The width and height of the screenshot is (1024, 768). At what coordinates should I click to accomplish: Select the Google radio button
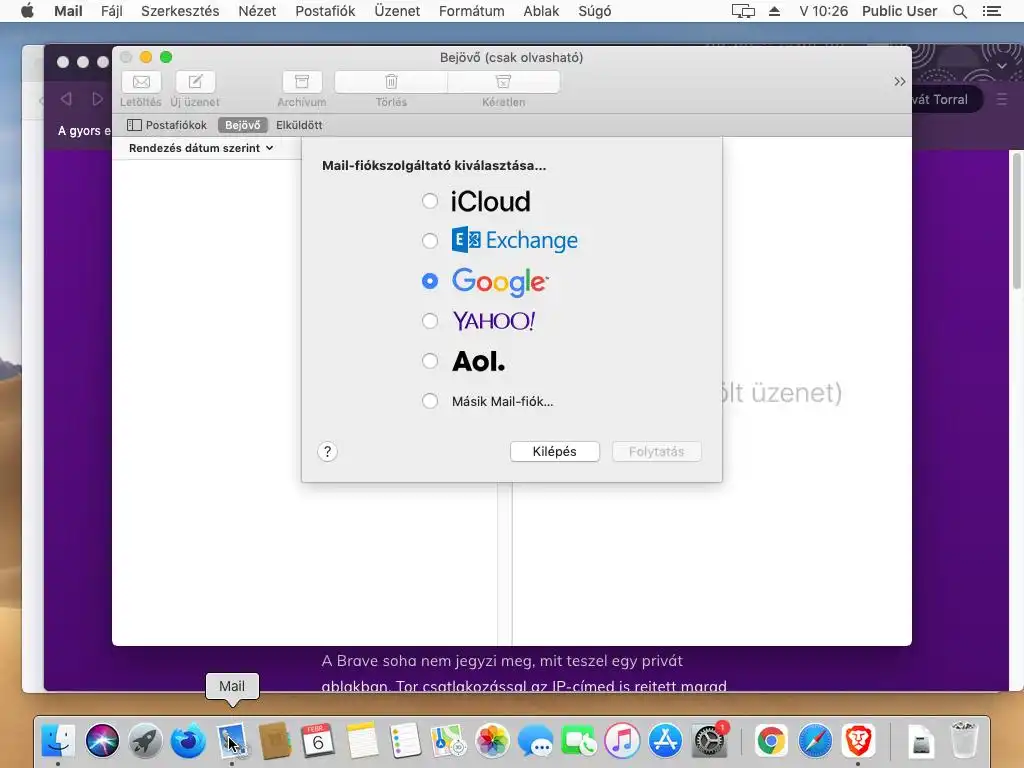pyautogui.click(x=430, y=281)
